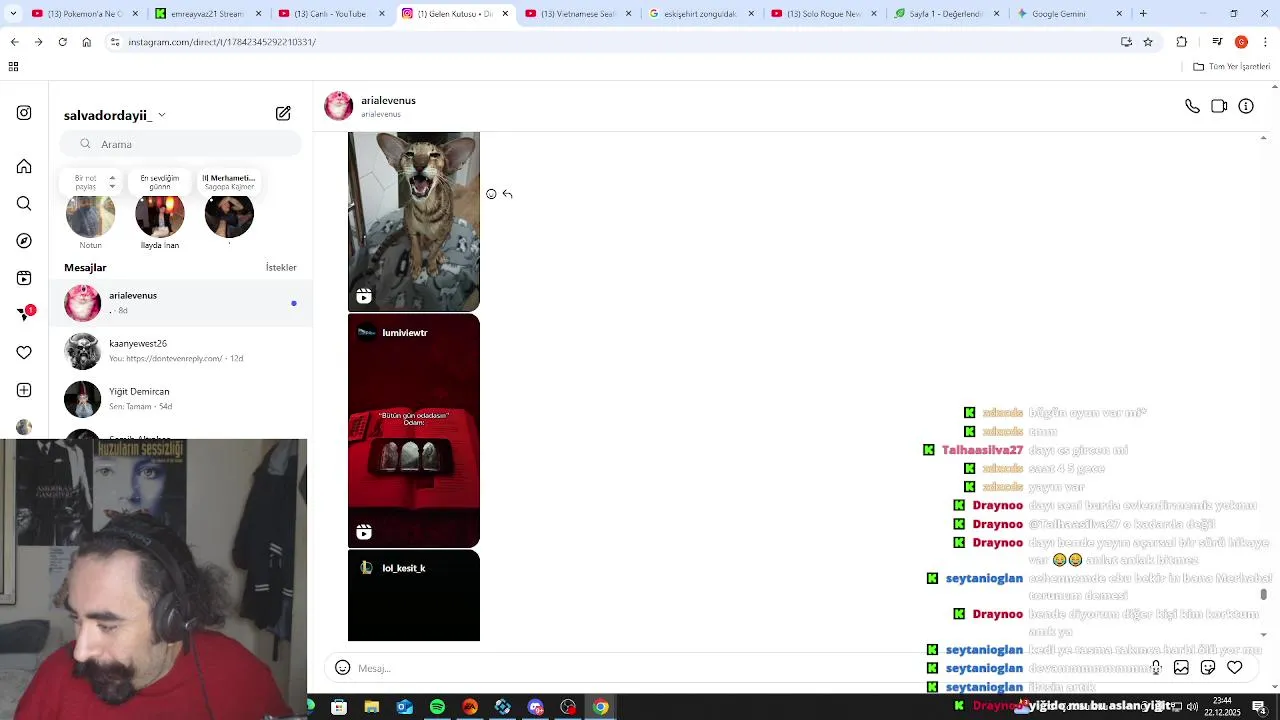Open Messages icon with red badge
Screen dimensions: 1280x720
tap(24, 314)
